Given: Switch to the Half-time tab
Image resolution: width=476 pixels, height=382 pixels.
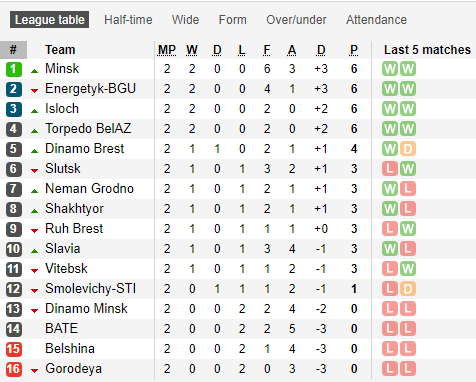Looking at the screenshot, I should [128, 20].
